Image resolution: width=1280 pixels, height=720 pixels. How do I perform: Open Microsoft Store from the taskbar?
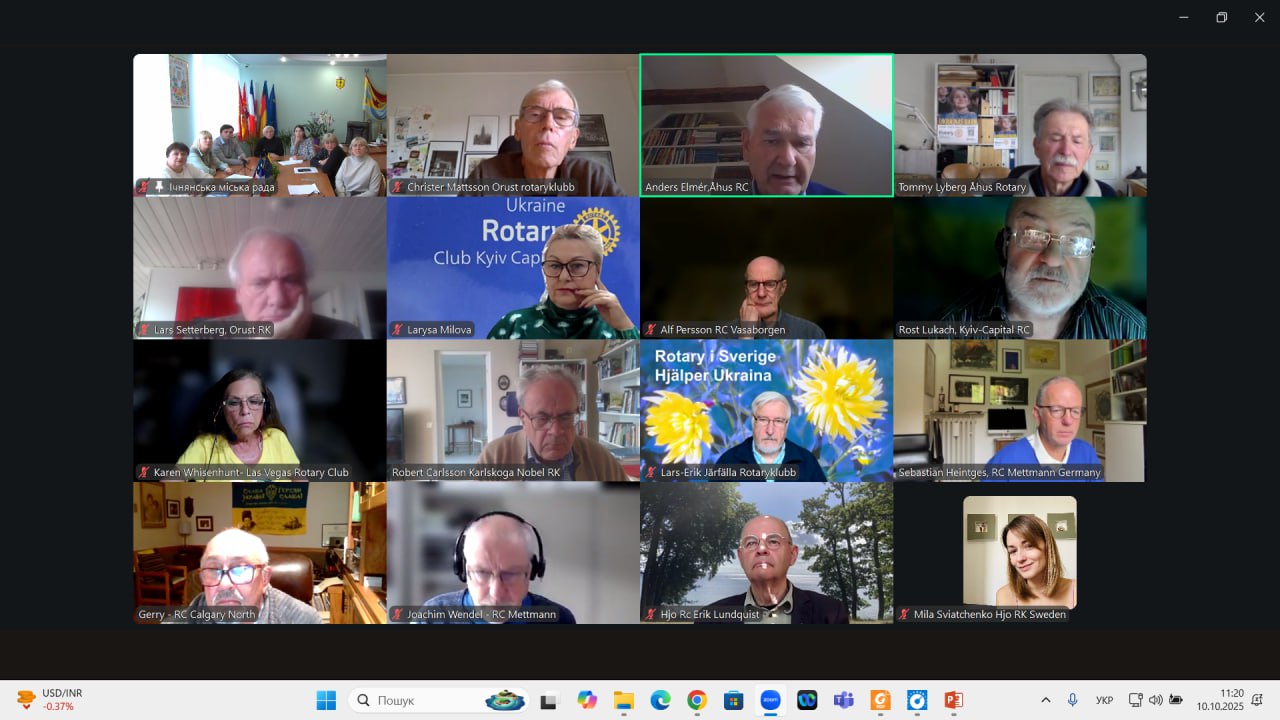[x=733, y=700]
